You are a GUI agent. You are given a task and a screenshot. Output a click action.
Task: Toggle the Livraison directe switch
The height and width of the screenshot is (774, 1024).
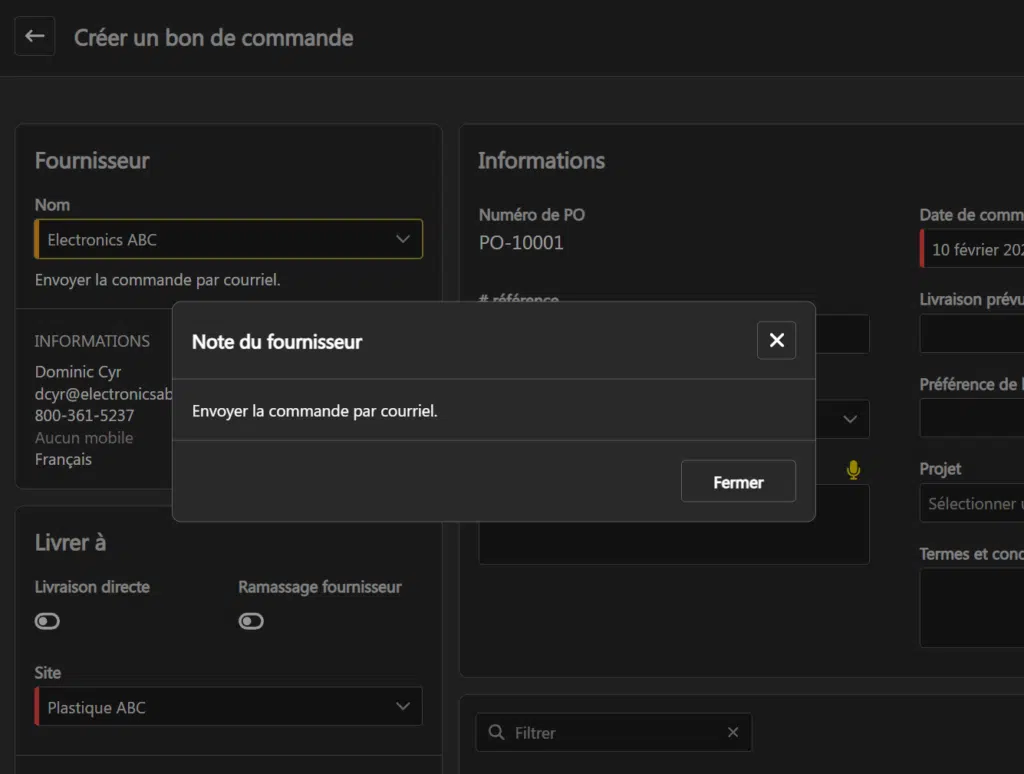(47, 621)
